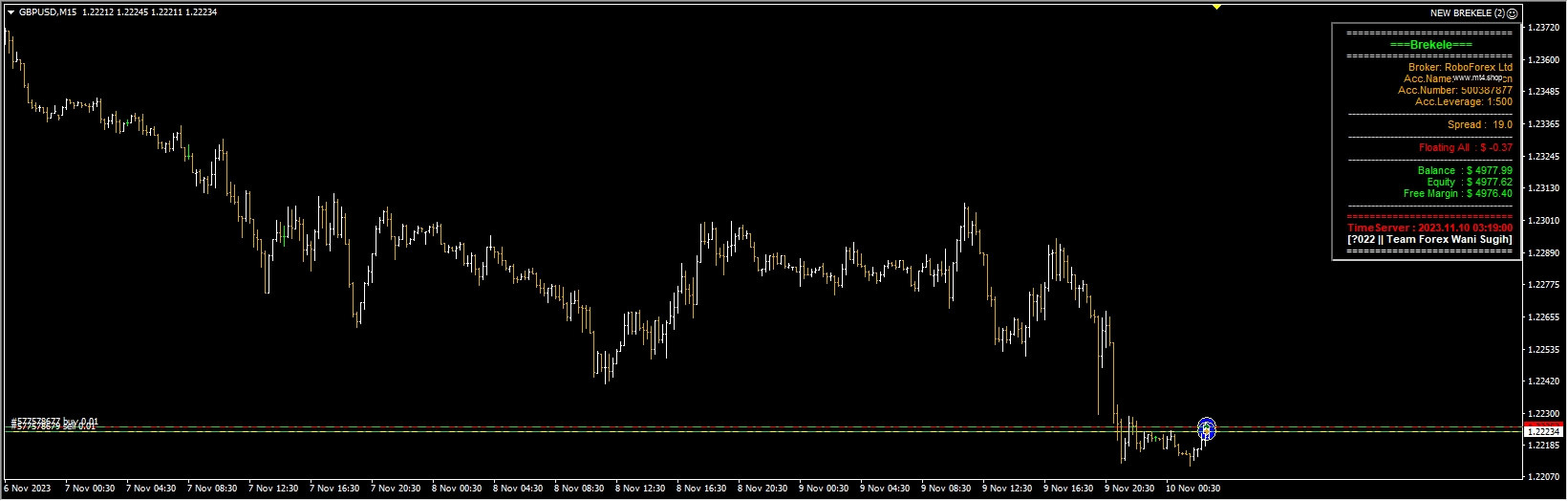Click the yellow chart shift triangle marker
The image size is (1568, 501).
(1216, 6)
